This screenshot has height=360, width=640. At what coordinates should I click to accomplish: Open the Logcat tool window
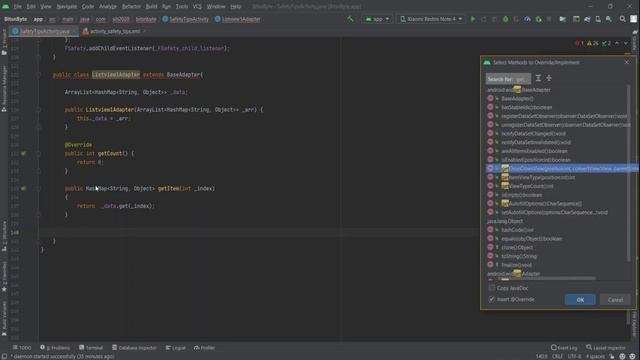[176, 348]
